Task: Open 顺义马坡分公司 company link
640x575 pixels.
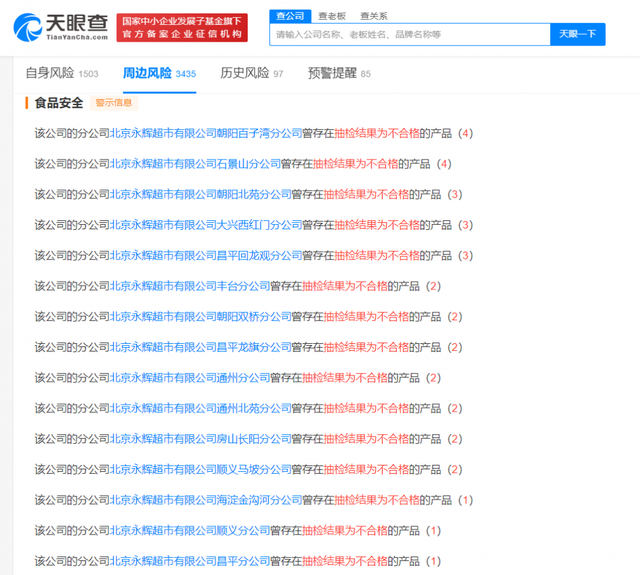Action: click(201, 470)
